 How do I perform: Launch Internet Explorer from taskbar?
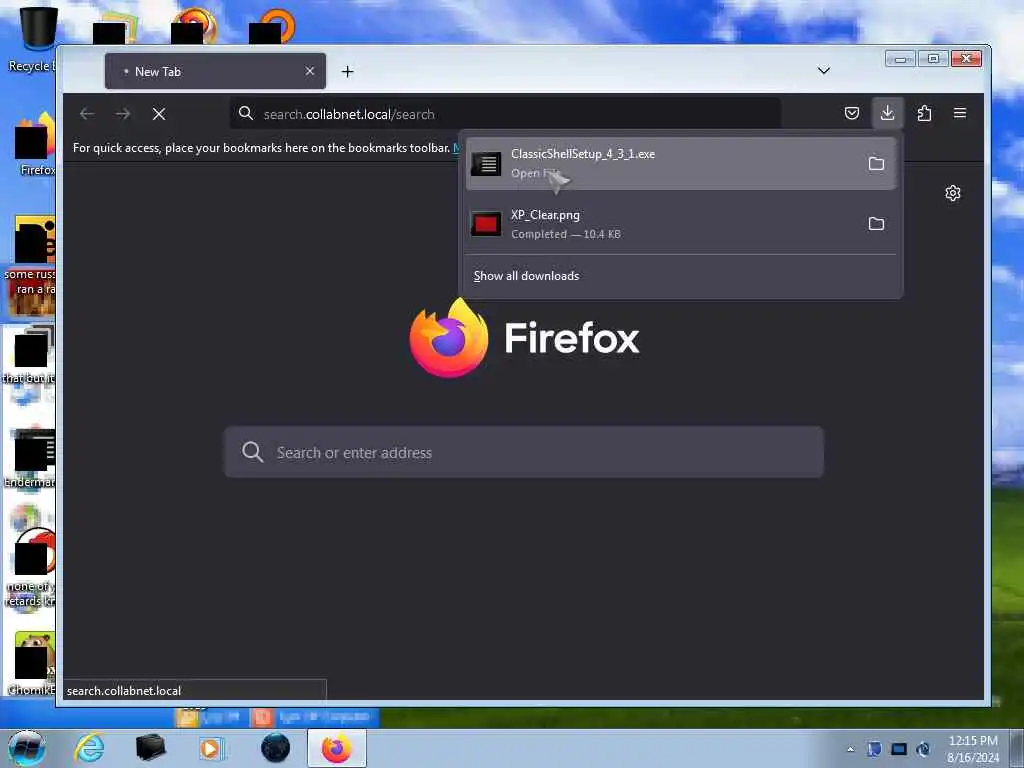click(x=89, y=748)
